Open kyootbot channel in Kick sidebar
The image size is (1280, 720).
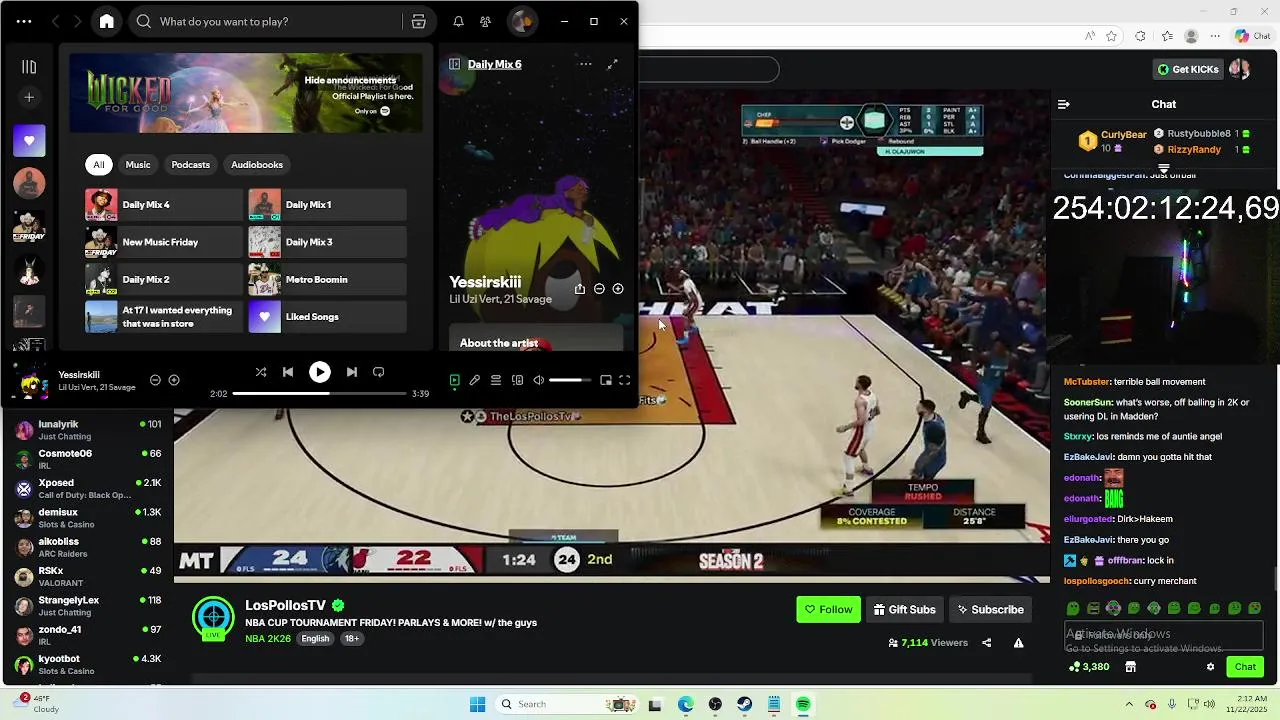[x=88, y=664]
